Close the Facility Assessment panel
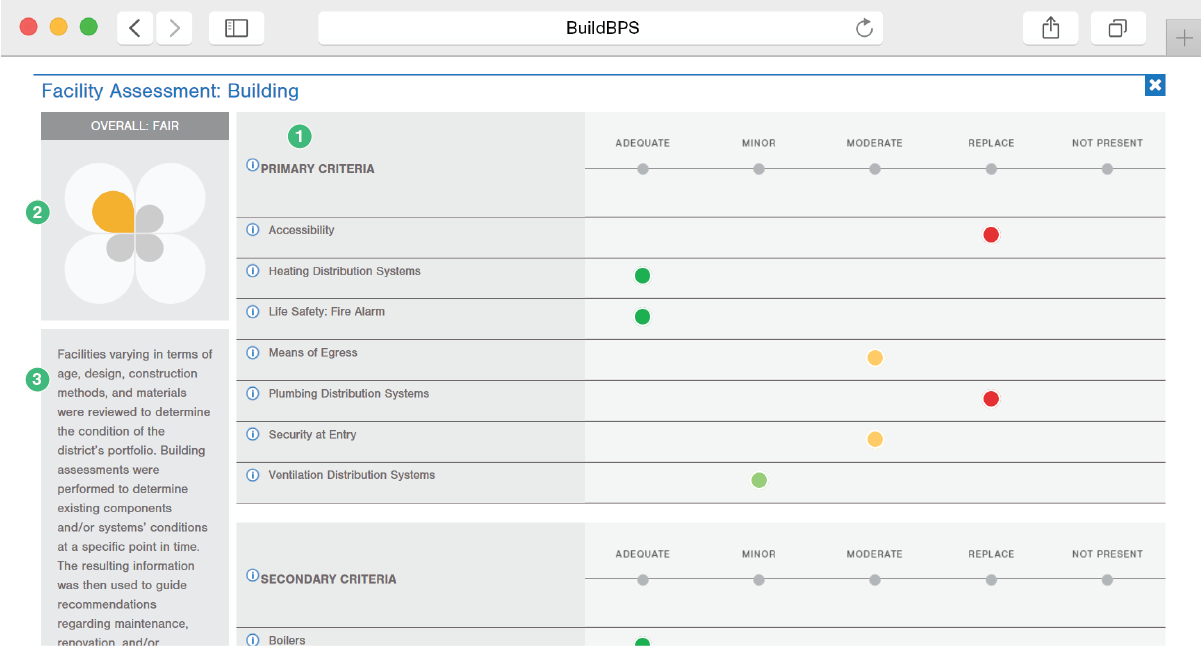 1155,85
